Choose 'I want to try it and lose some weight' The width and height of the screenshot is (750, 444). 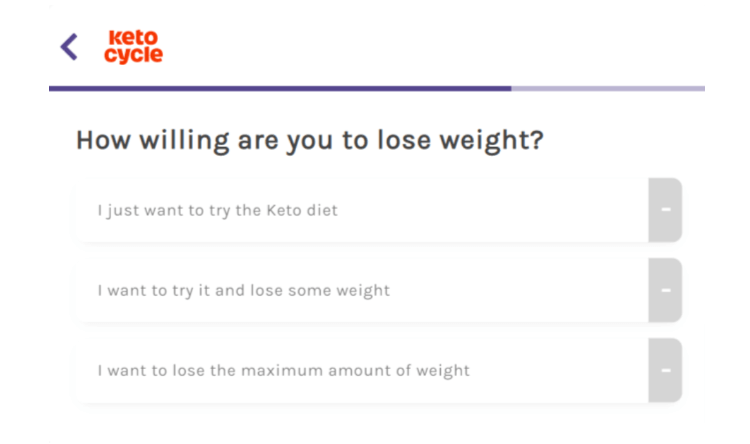[244, 290]
